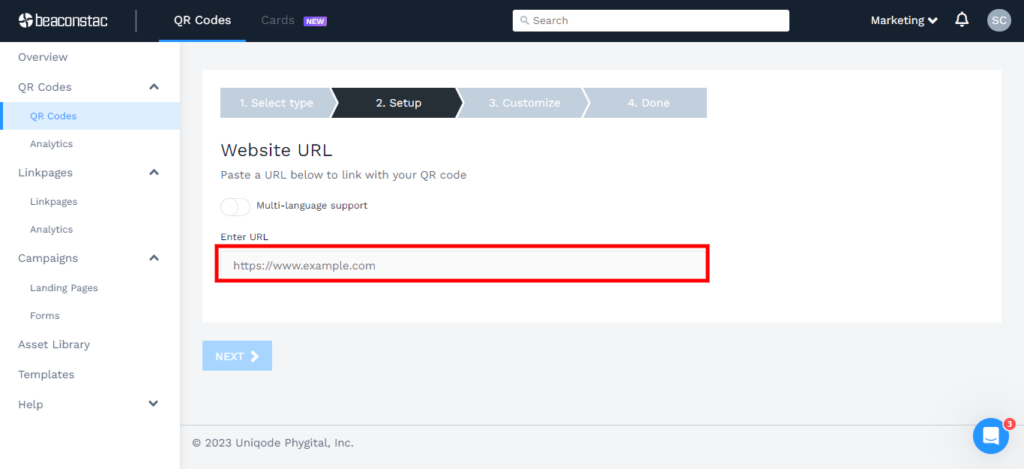Open the chat support bubble

tap(991, 436)
